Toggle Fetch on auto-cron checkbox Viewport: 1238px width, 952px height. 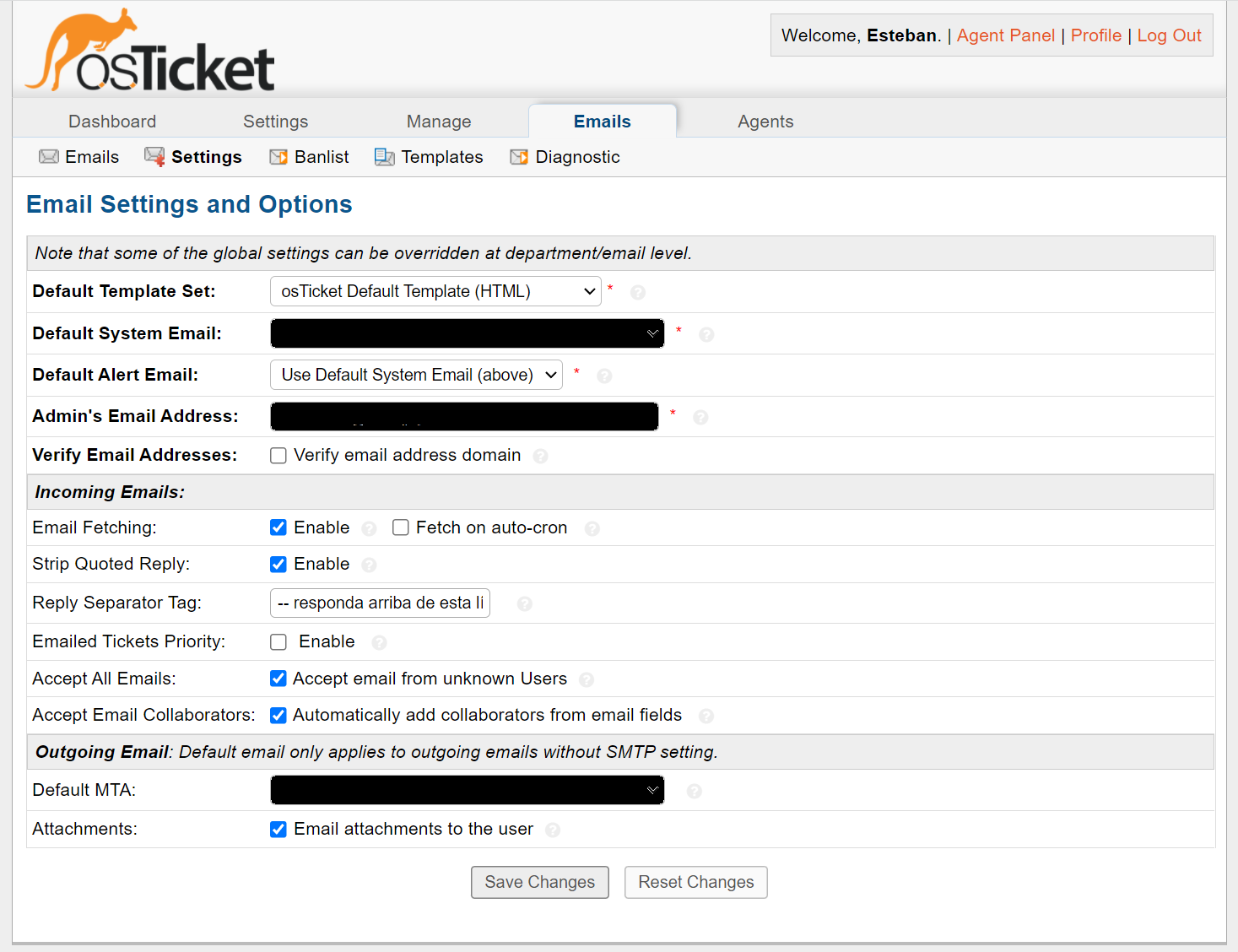pyautogui.click(x=401, y=527)
